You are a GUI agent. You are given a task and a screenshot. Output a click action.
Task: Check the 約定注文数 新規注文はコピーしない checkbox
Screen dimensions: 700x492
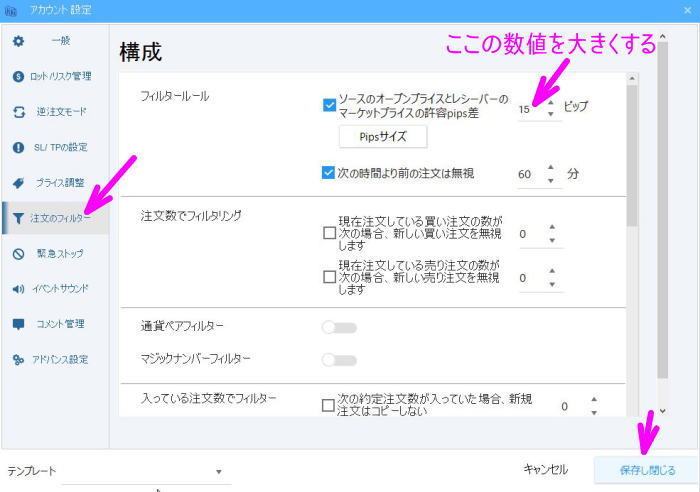[x=328, y=405]
